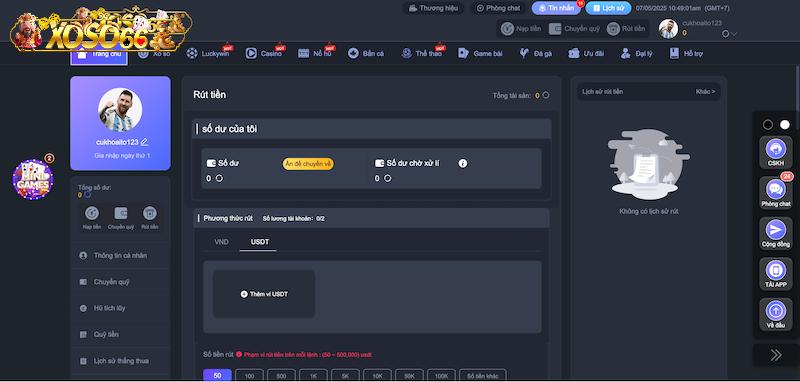Click the edit pencil beside cukhoaito123

(144, 142)
